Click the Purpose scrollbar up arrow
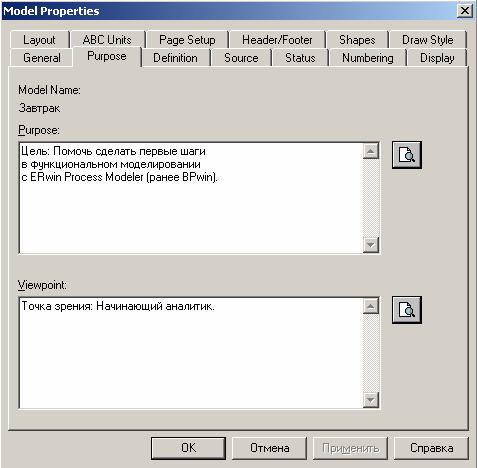 pyautogui.click(x=371, y=151)
